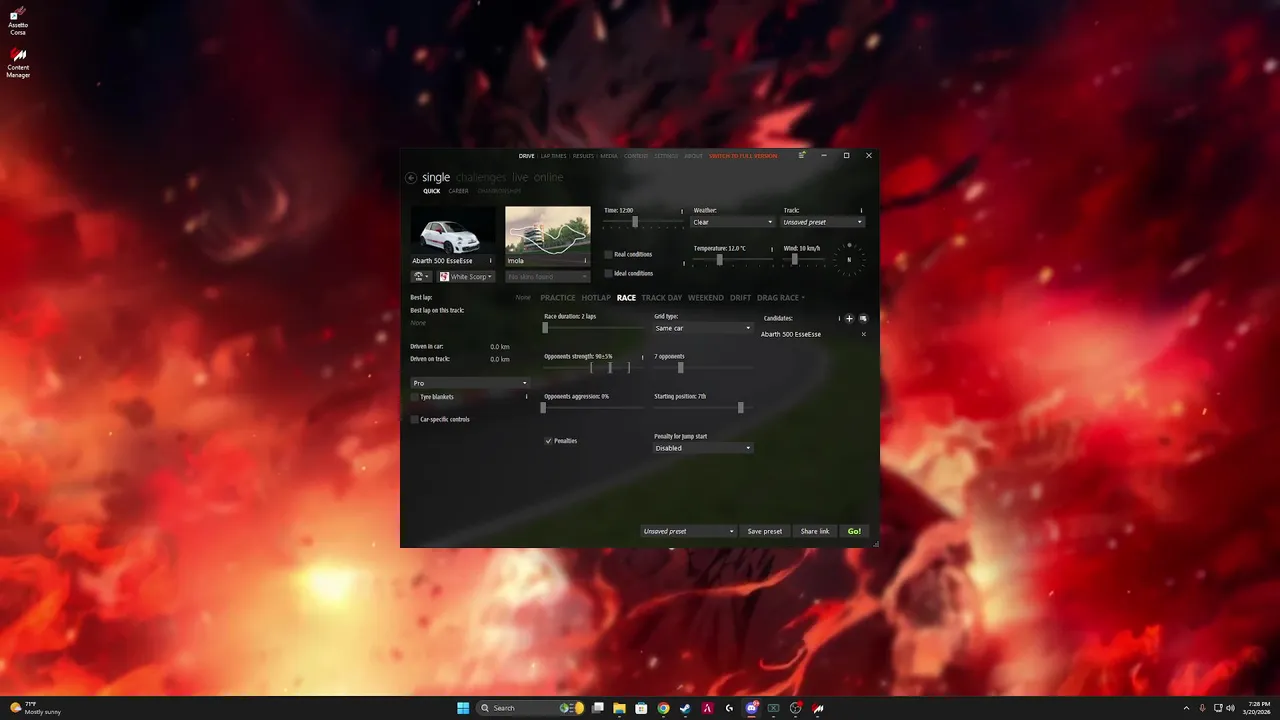
Task: Open Content Manager desktop shortcut
Action: pyautogui.click(x=18, y=63)
